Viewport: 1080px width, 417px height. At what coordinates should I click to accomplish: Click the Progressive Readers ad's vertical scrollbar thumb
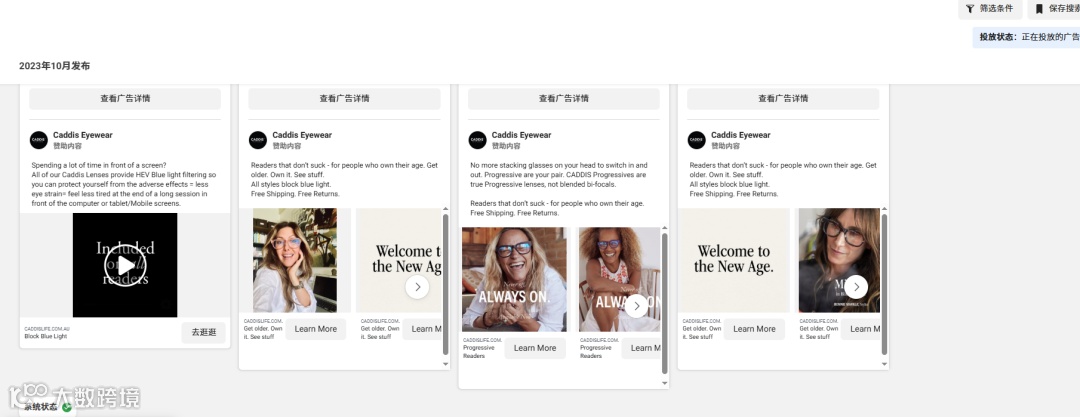(x=665, y=303)
